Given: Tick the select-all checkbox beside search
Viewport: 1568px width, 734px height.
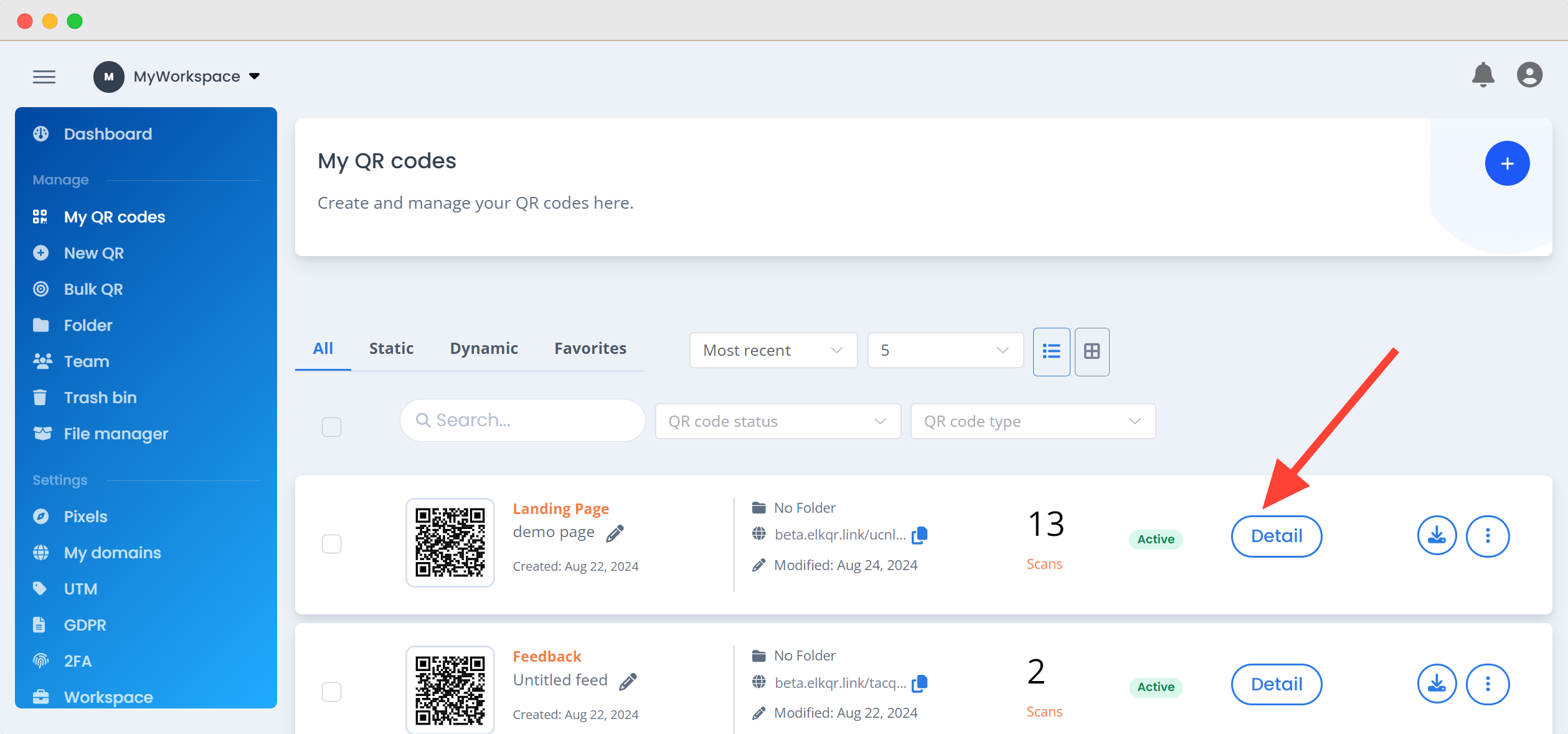Looking at the screenshot, I should [x=331, y=427].
